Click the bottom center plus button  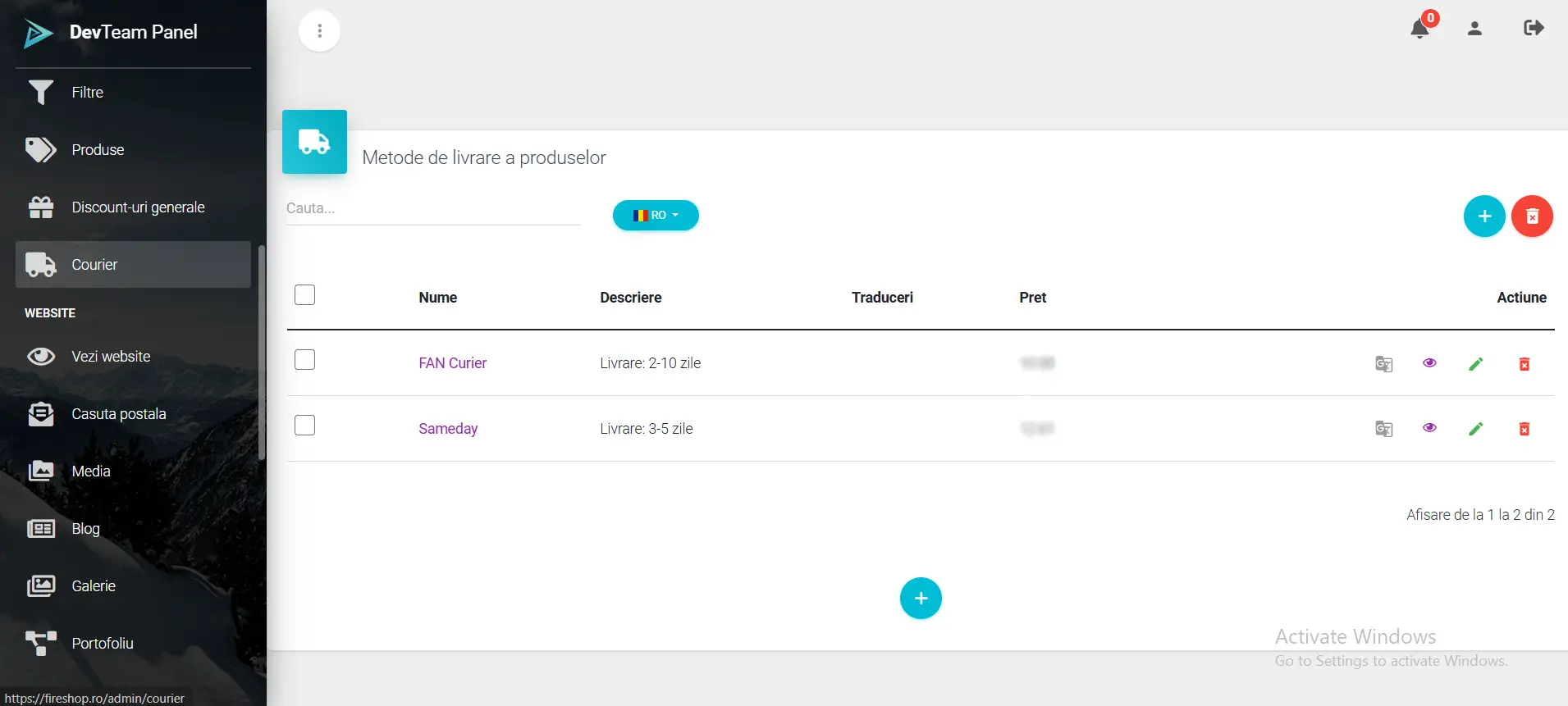(920, 599)
